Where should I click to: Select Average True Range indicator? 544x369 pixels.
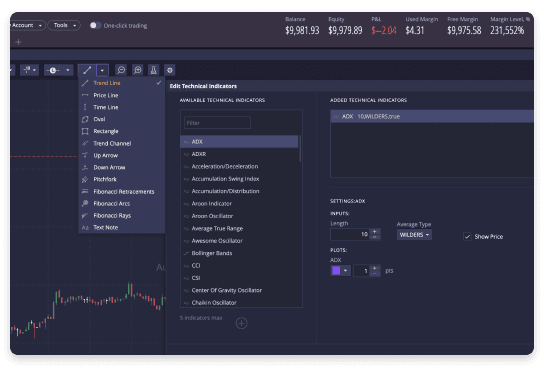coord(239,229)
